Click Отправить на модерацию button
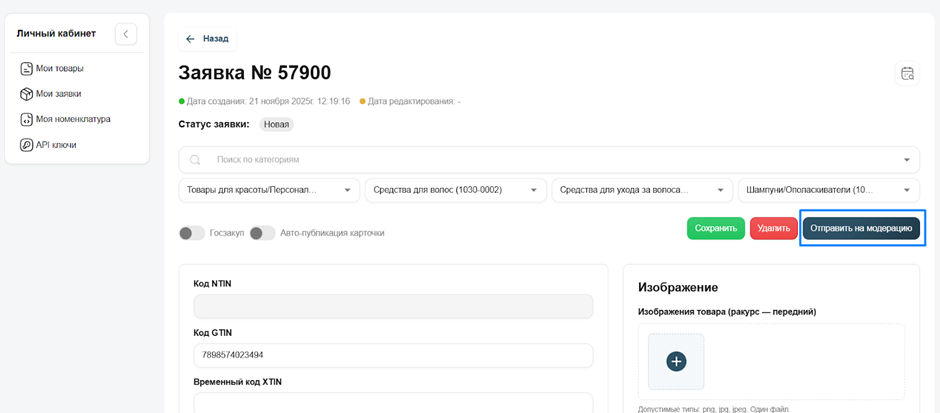 pyautogui.click(x=861, y=228)
